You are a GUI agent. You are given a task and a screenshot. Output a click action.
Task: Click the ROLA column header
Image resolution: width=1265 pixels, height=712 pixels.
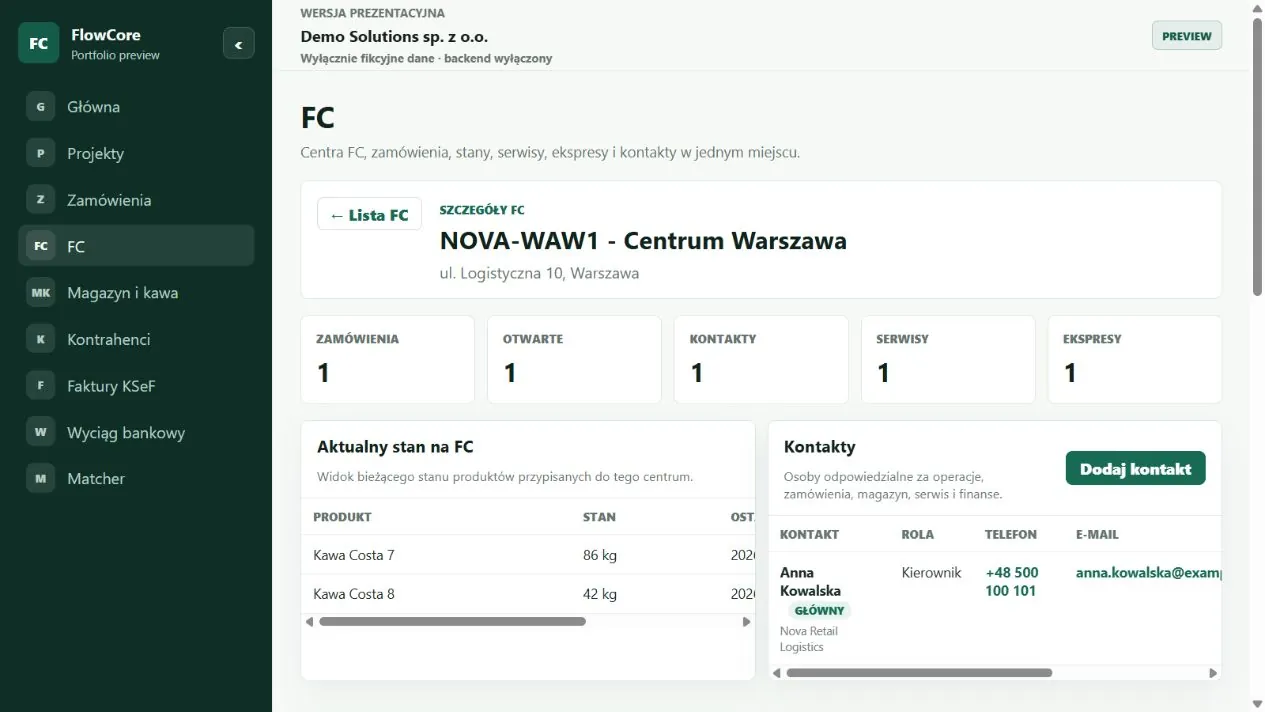(x=917, y=535)
